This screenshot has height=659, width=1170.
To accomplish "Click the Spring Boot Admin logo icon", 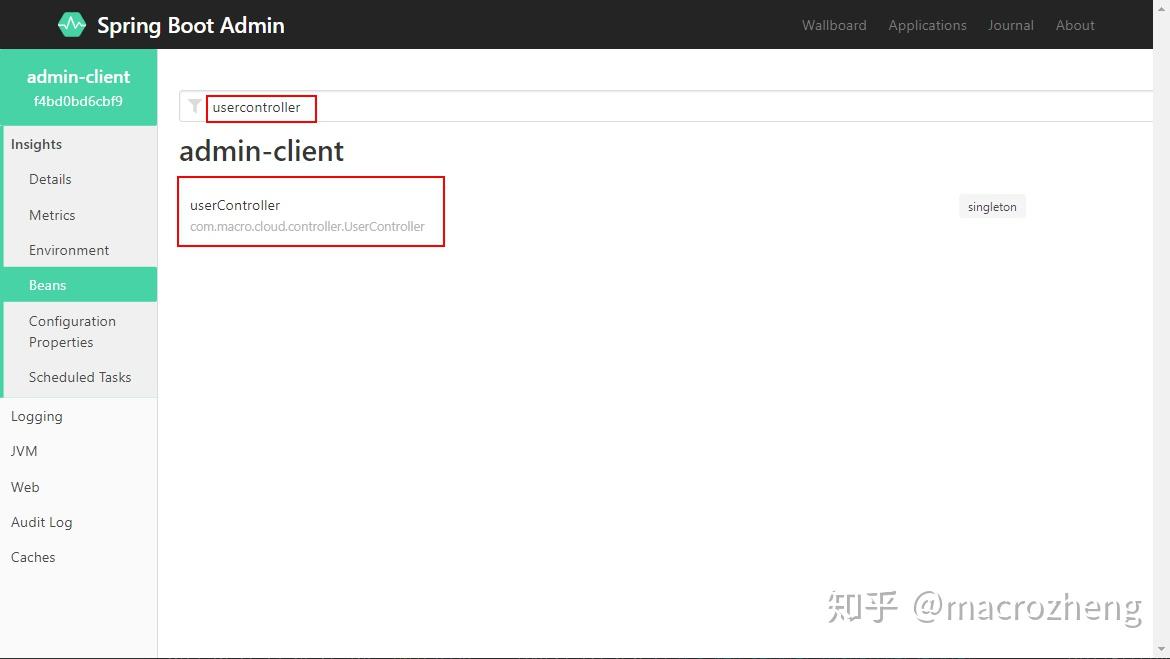I will (71, 24).
